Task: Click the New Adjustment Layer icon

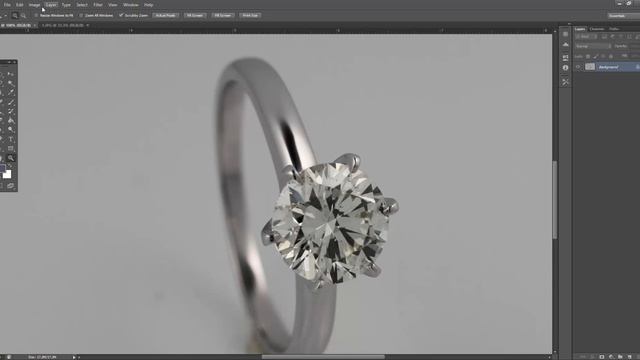Action: [611, 357]
